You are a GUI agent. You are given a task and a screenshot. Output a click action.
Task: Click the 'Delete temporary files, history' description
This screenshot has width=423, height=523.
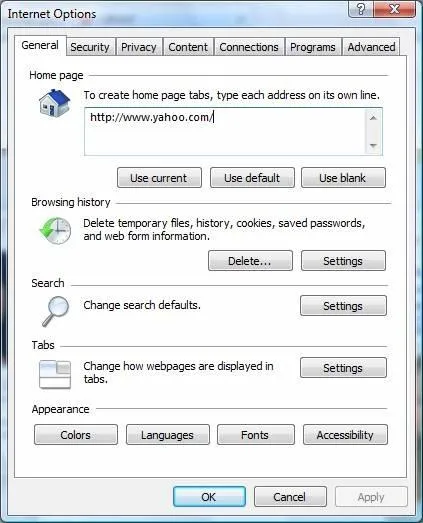[x=224, y=229]
